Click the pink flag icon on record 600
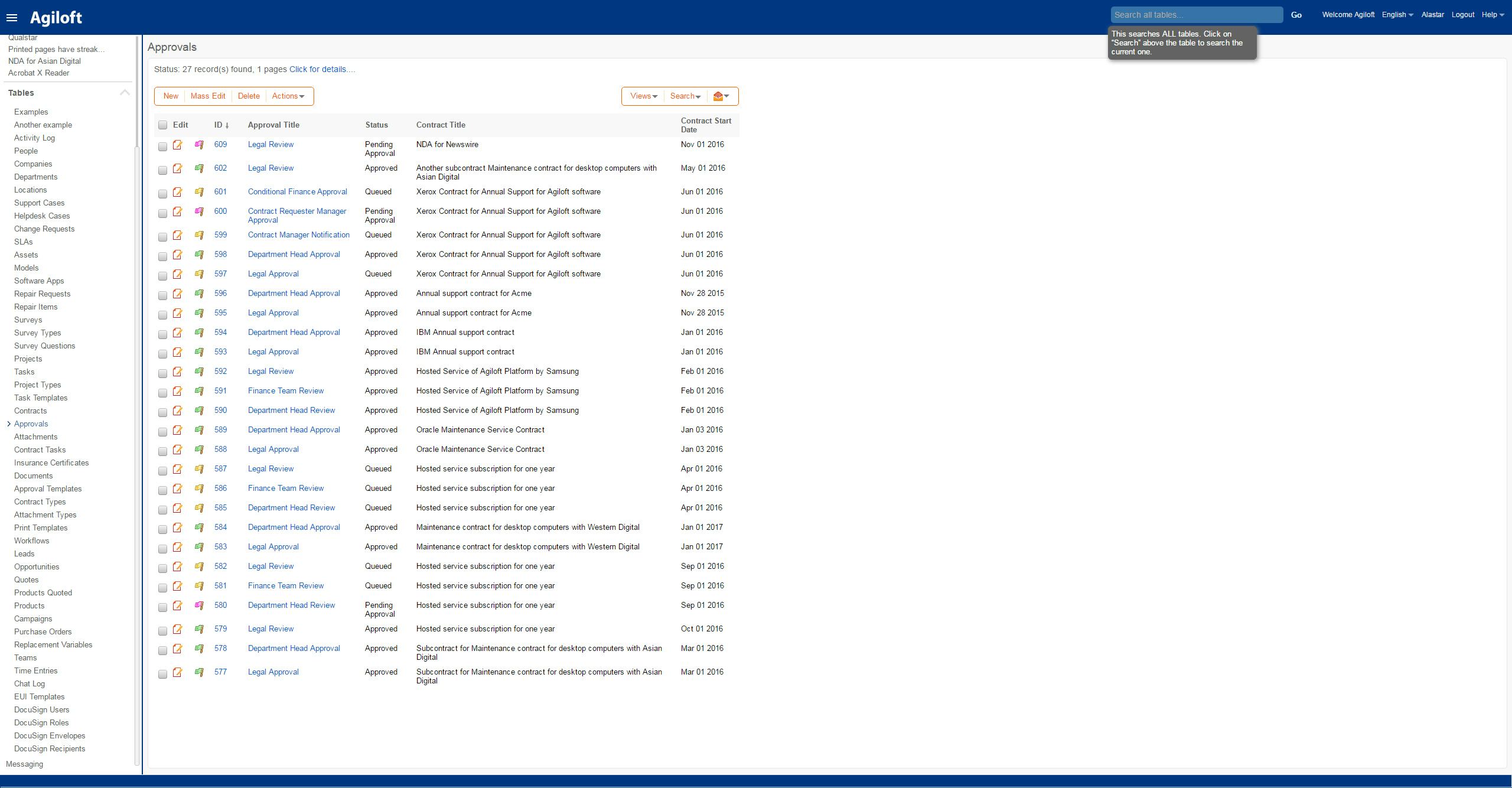This screenshot has height=788, width=1512. 199,213
